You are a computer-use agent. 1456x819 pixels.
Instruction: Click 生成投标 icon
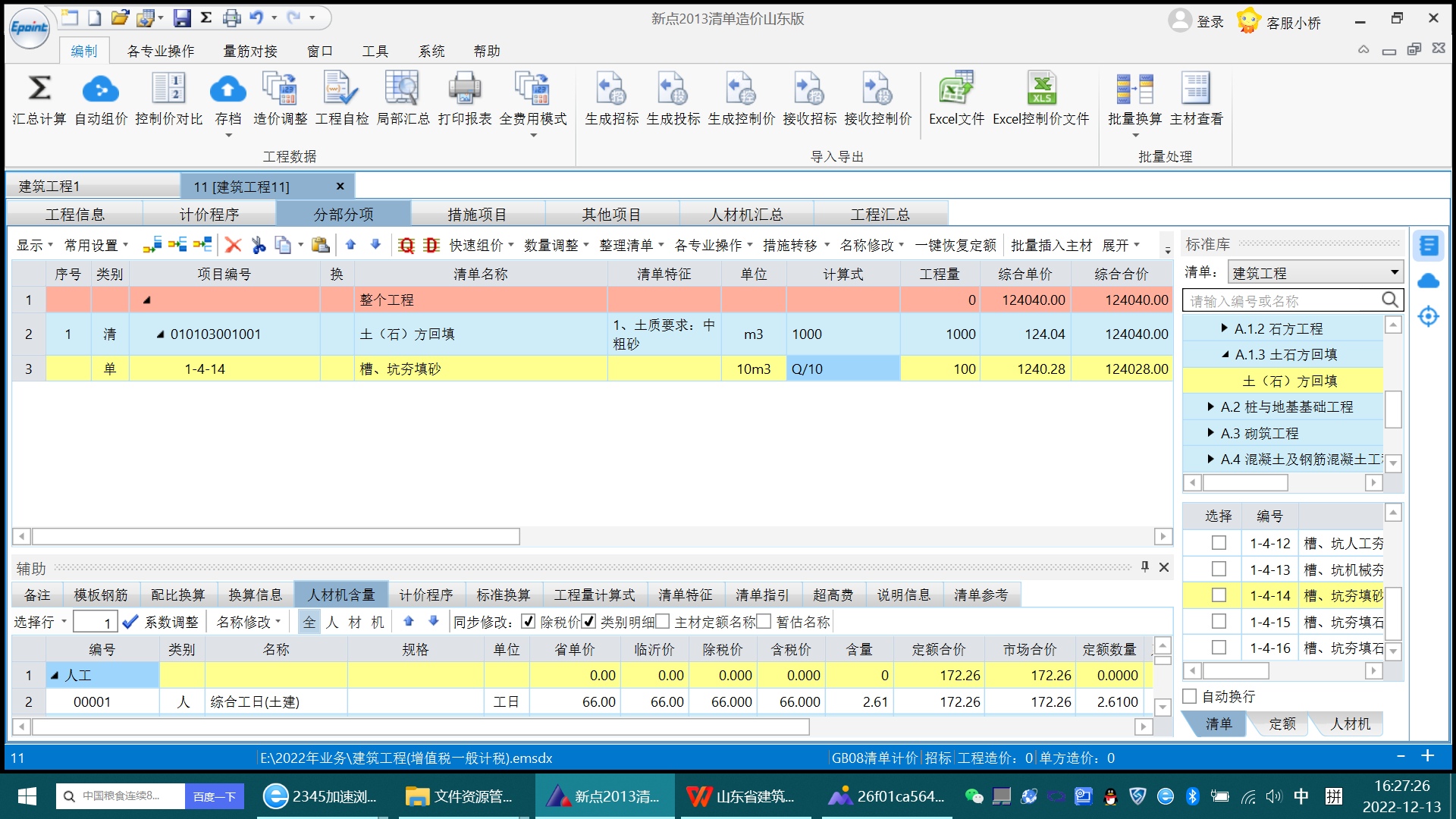tap(673, 89)
